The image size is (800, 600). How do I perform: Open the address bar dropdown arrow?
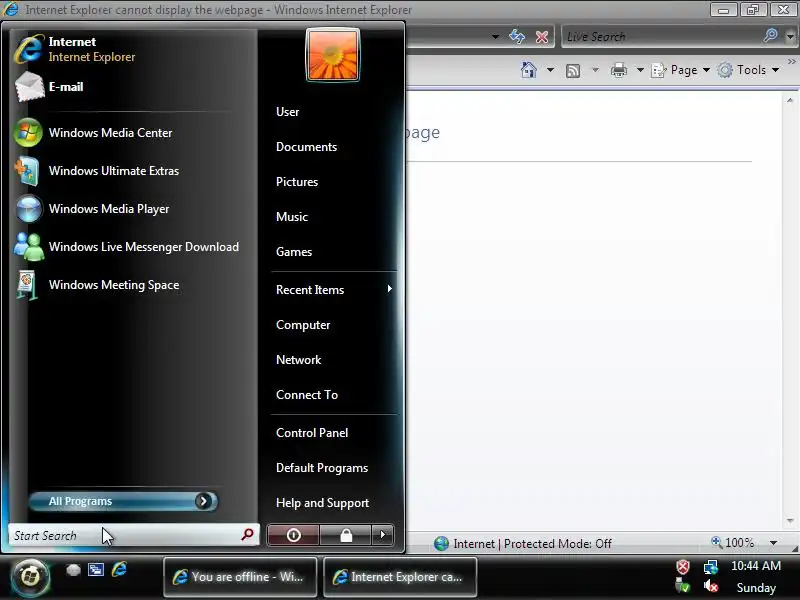[x=495, y=37]
